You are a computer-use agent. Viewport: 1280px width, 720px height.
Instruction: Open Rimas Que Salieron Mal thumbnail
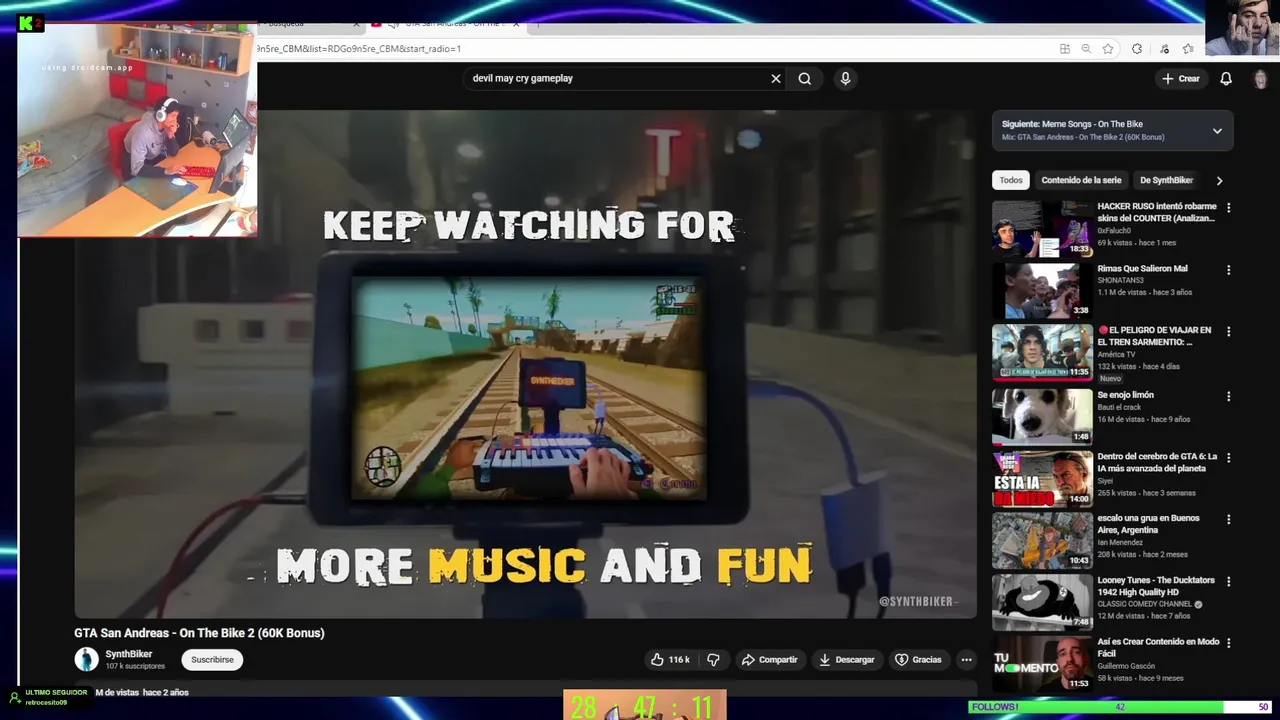(1042, 290)
